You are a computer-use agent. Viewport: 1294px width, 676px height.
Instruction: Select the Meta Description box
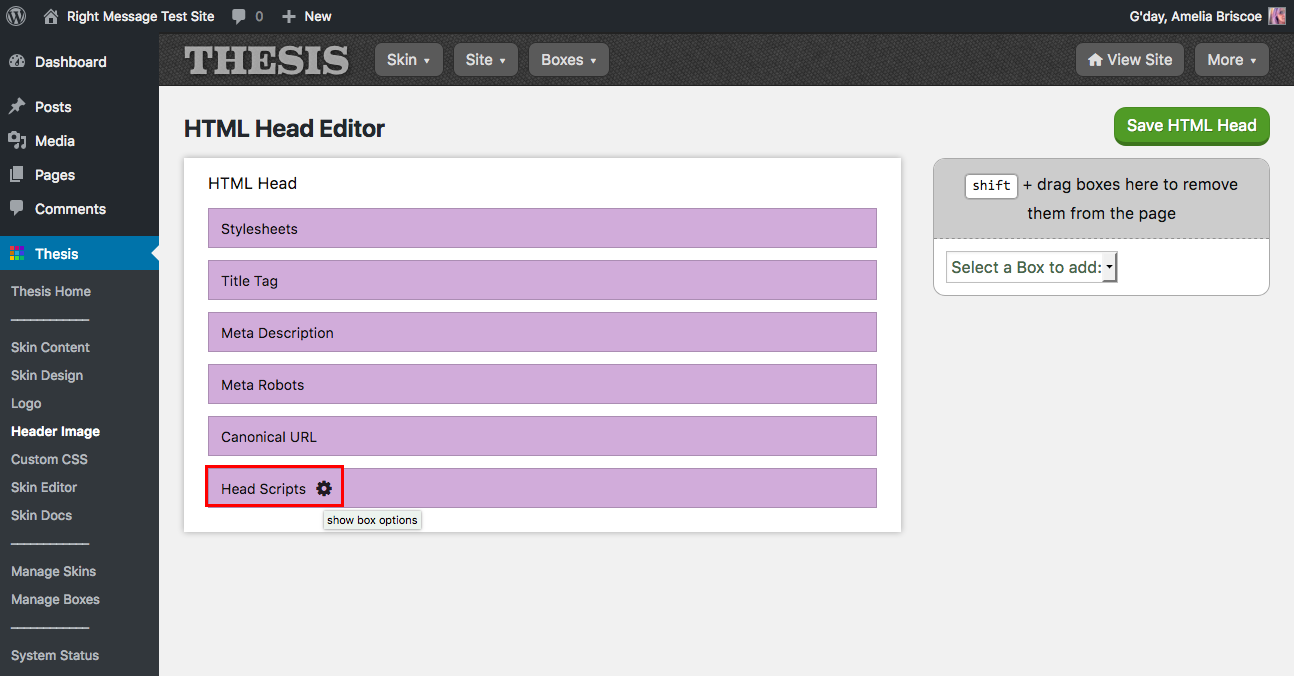pyautogui.click(x=542, y=332)
